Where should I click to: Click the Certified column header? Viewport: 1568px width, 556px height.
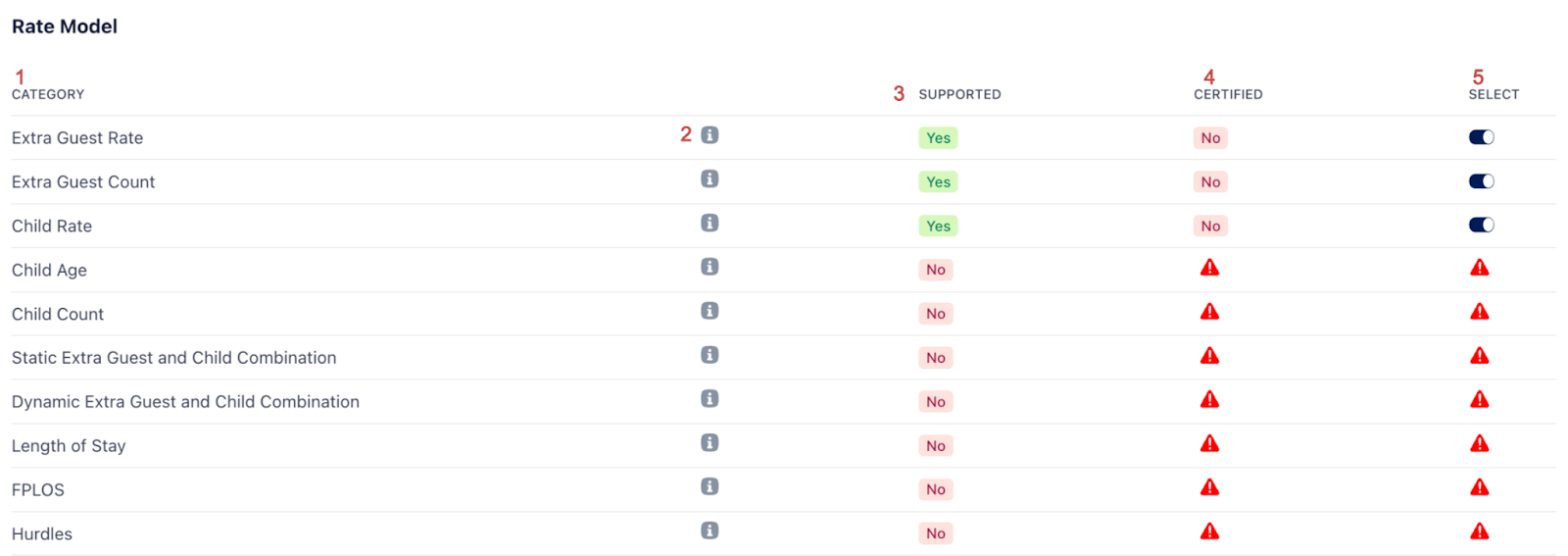1227,94
